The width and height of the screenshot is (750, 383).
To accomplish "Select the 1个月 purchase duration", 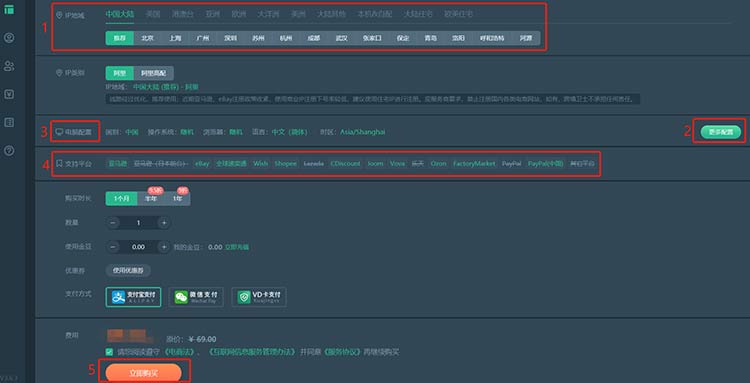I will pyautogui.click(x=121, y=198).
